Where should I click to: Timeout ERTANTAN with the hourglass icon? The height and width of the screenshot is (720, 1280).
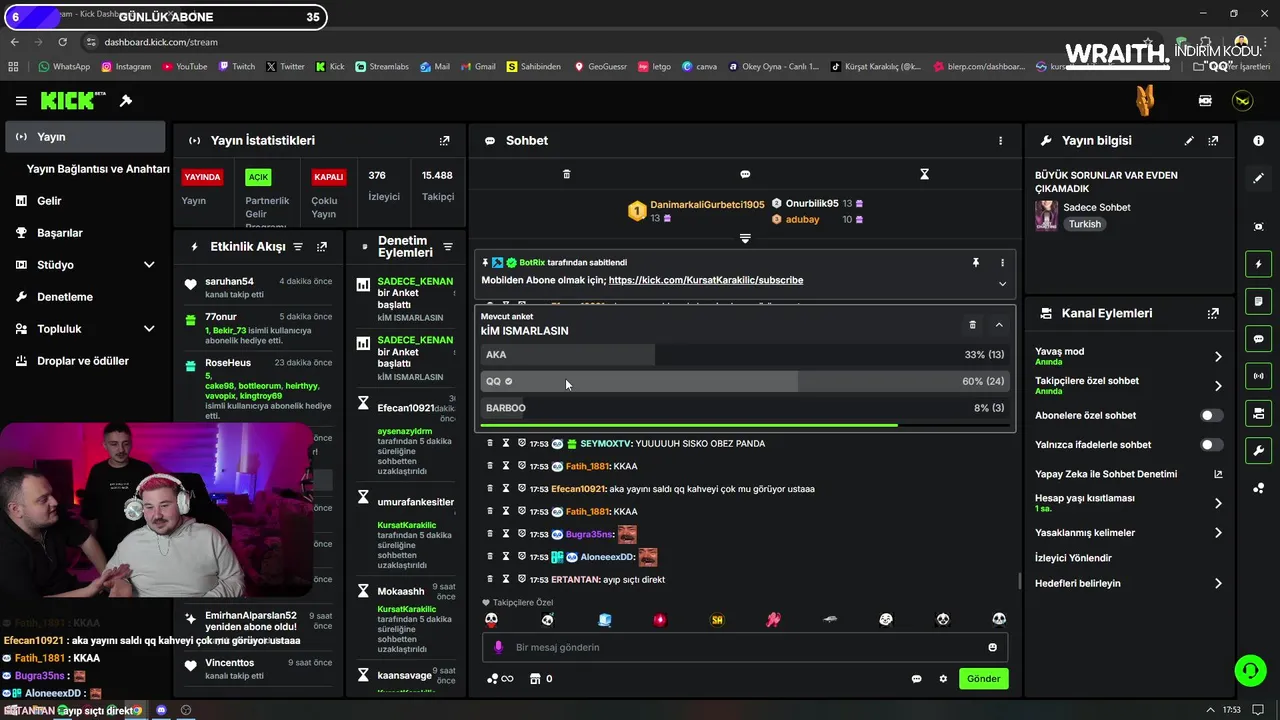click(x=506, y=579)
